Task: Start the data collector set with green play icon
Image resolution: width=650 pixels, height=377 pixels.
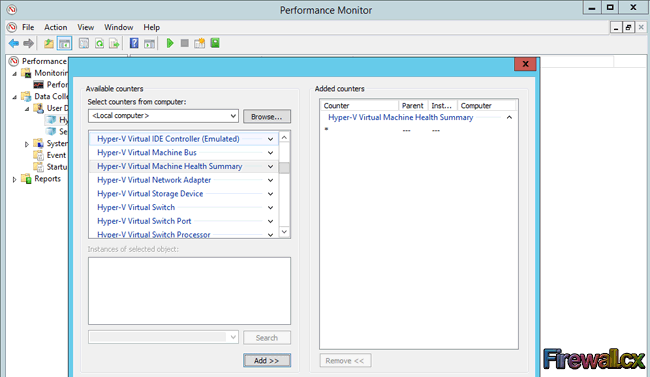Action: [170, 43]
